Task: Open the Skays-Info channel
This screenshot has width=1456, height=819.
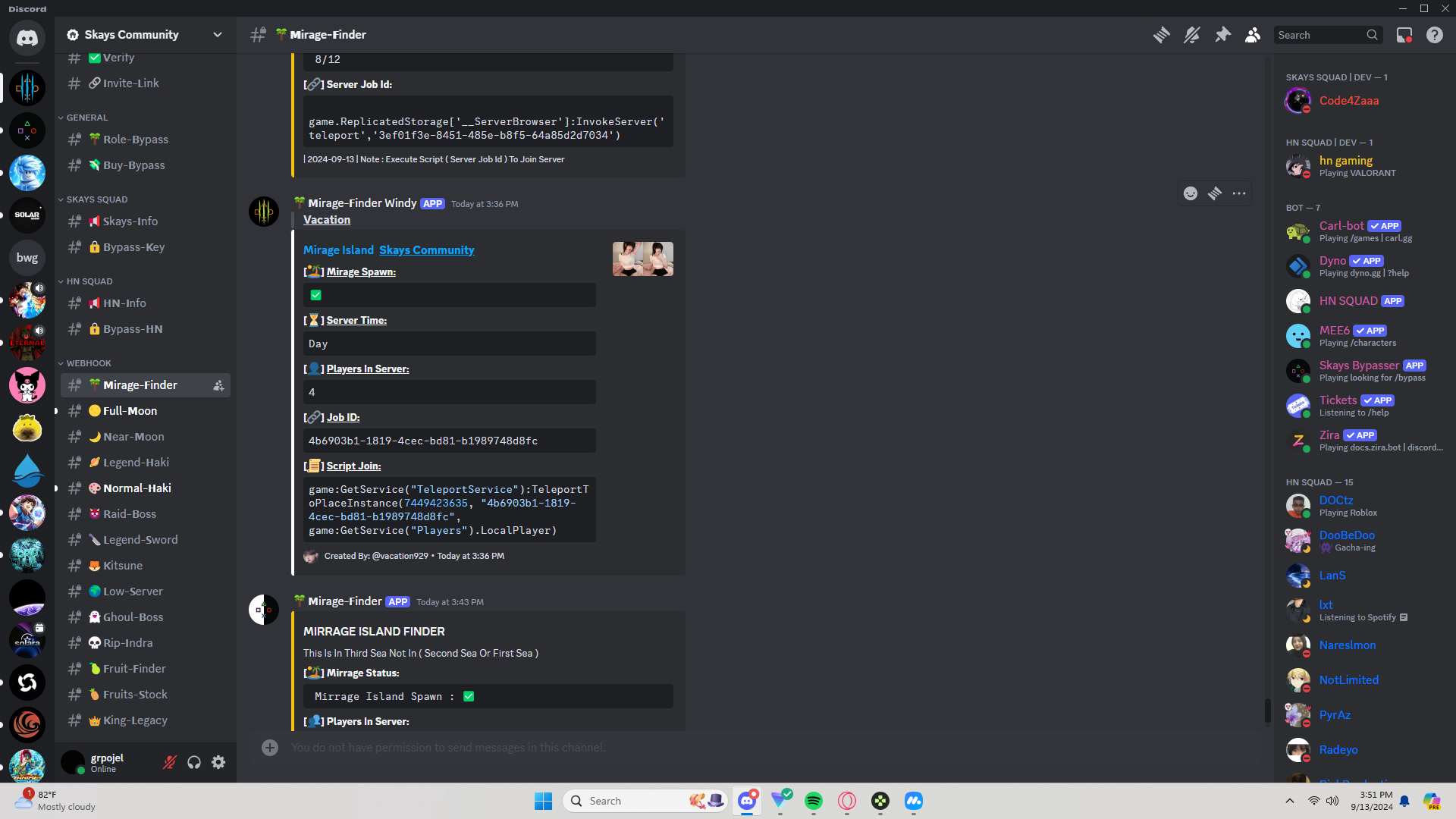Action: (146, 221)
